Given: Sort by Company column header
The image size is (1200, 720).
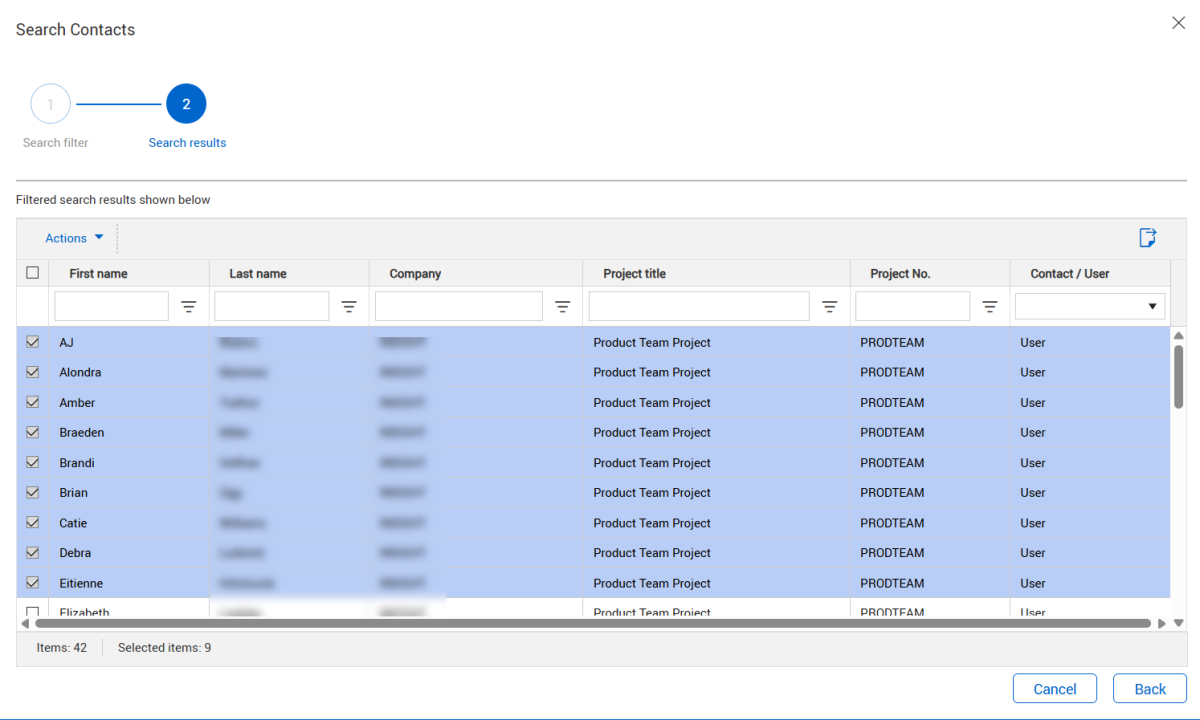Looking at the screenshot, I should tap(415, 273).
